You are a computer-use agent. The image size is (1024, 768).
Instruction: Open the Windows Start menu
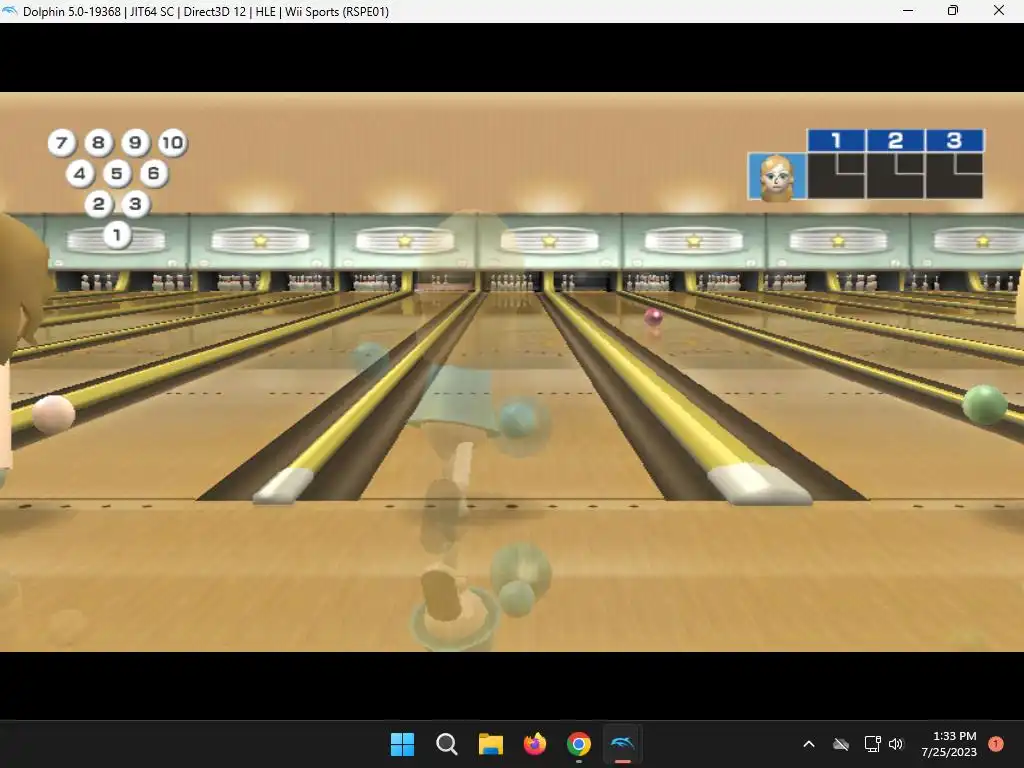click(x=402, y=744)
